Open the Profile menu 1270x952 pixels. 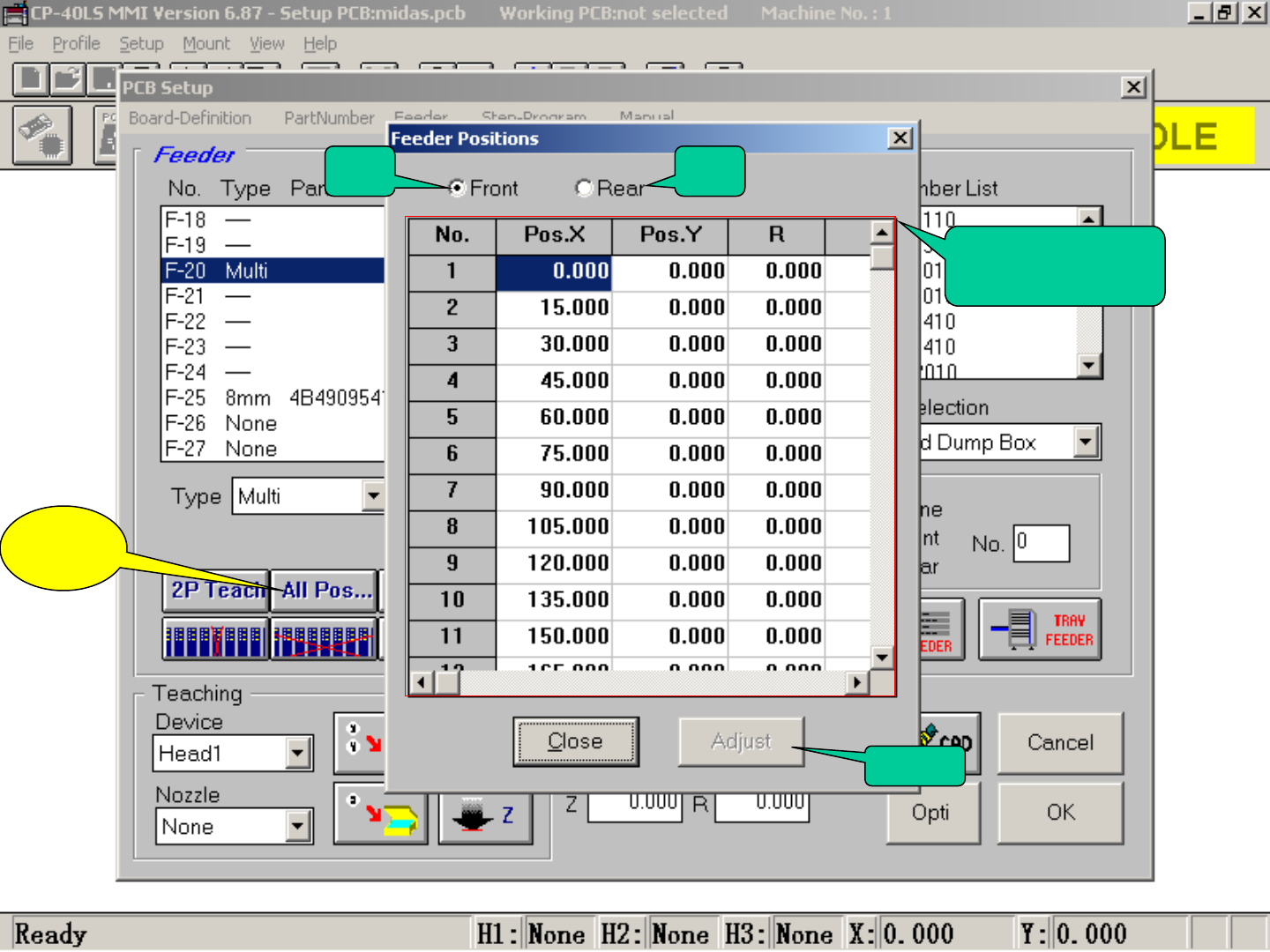(x=76, y=43)
